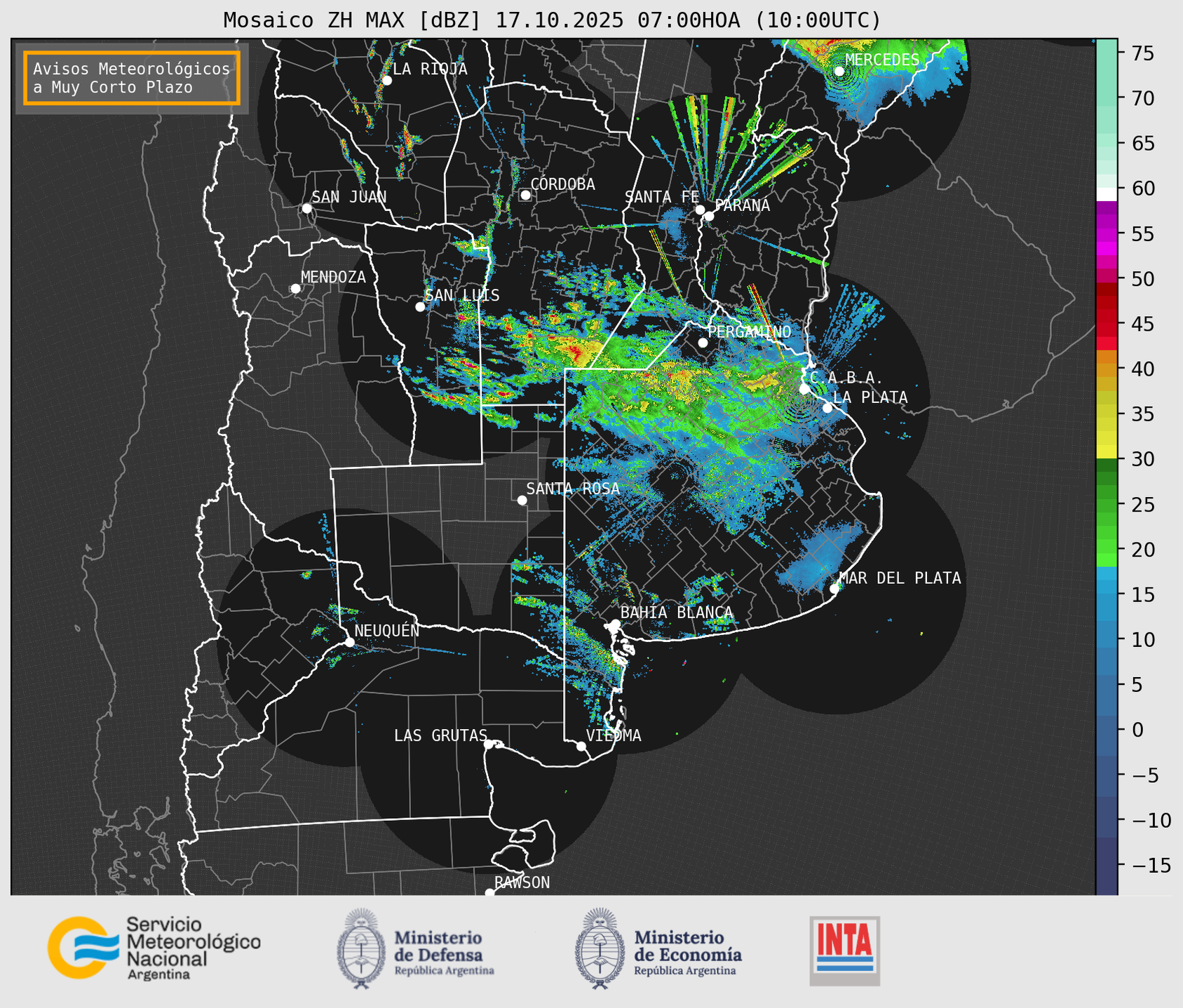Viewport: 1183px width, 1008px height.
Task: Click the VIEDMA city marker dot
Action: (581, 747)
